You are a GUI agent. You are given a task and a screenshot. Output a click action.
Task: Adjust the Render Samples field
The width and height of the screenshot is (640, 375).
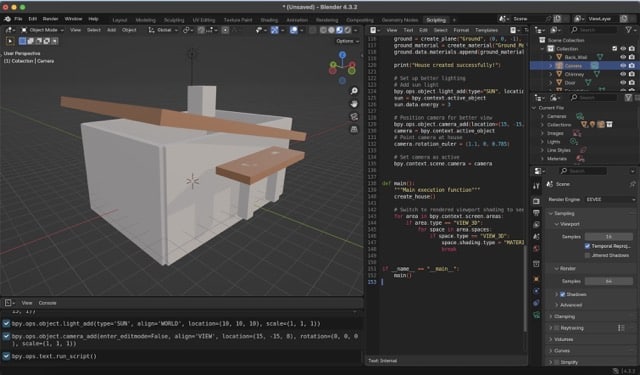point(609,281)
